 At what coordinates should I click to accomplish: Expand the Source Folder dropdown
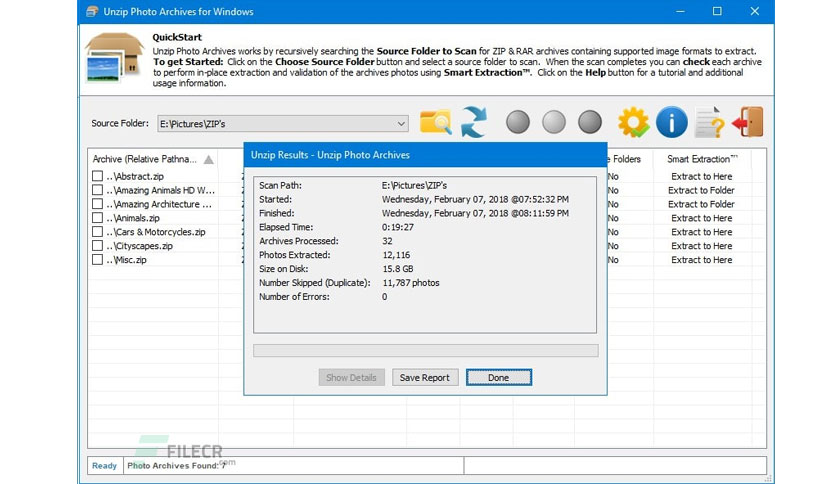(401, 124)
